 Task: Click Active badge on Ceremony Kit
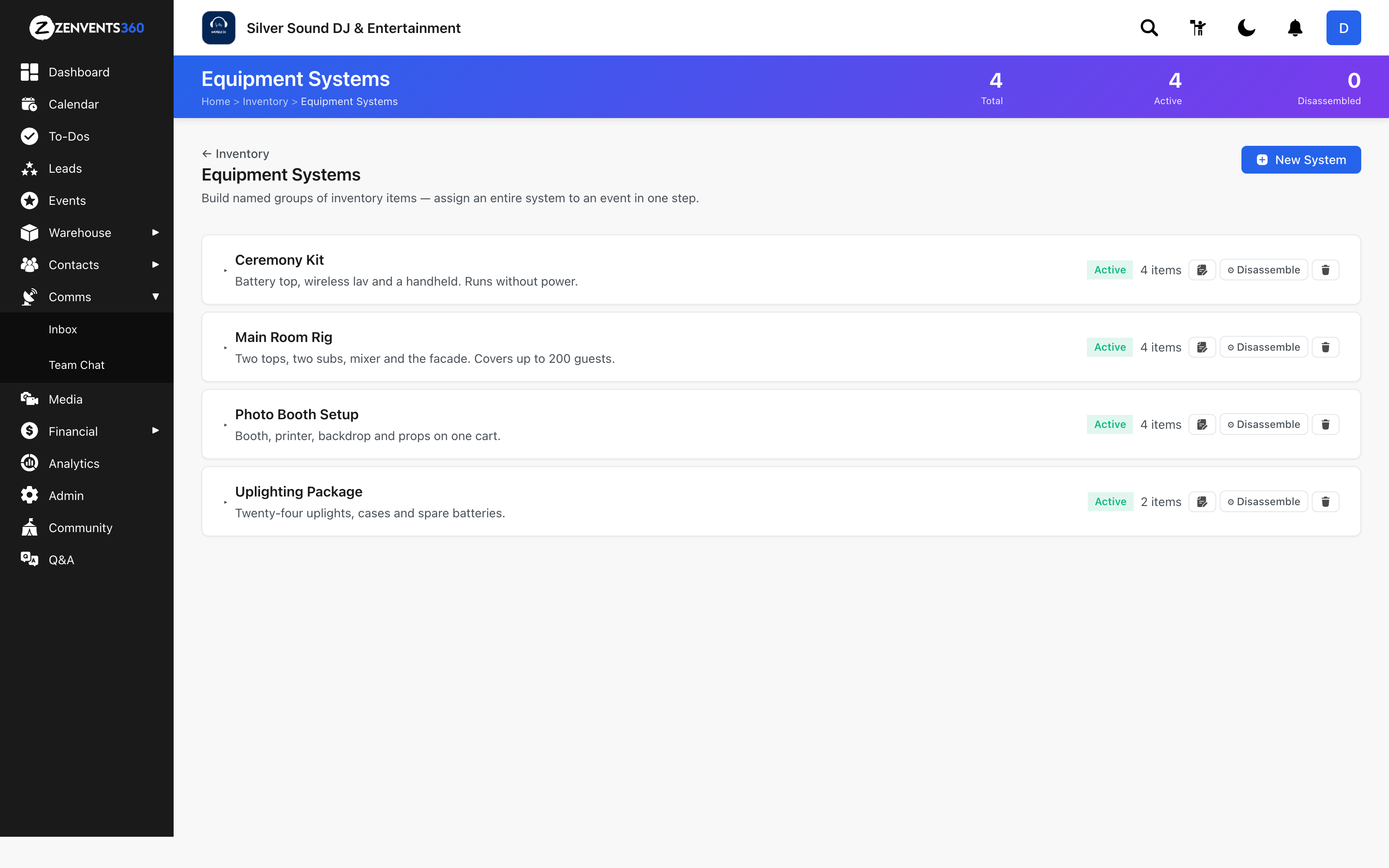(1109, 270)
